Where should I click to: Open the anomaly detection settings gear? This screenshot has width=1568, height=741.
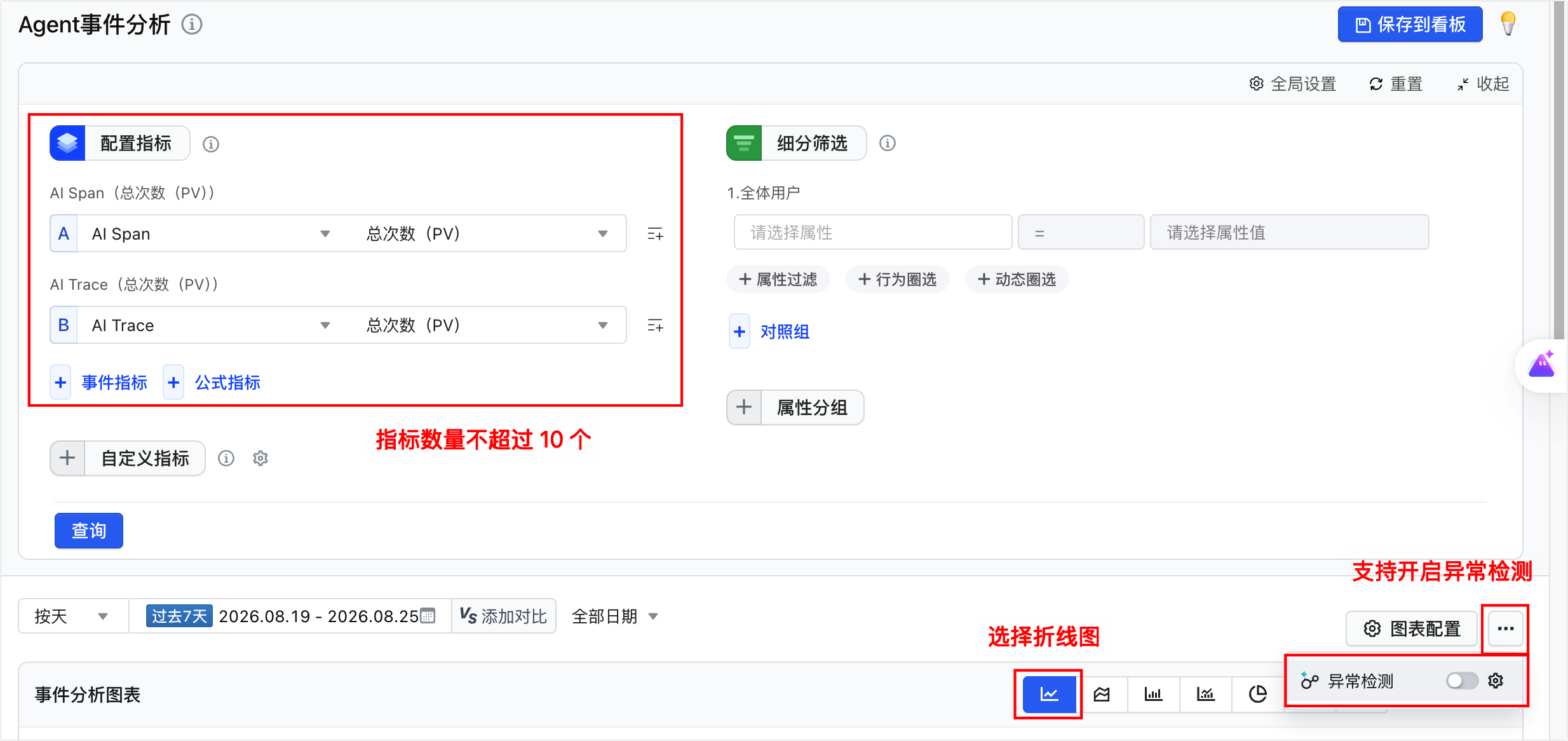[x=1496, y=681]
